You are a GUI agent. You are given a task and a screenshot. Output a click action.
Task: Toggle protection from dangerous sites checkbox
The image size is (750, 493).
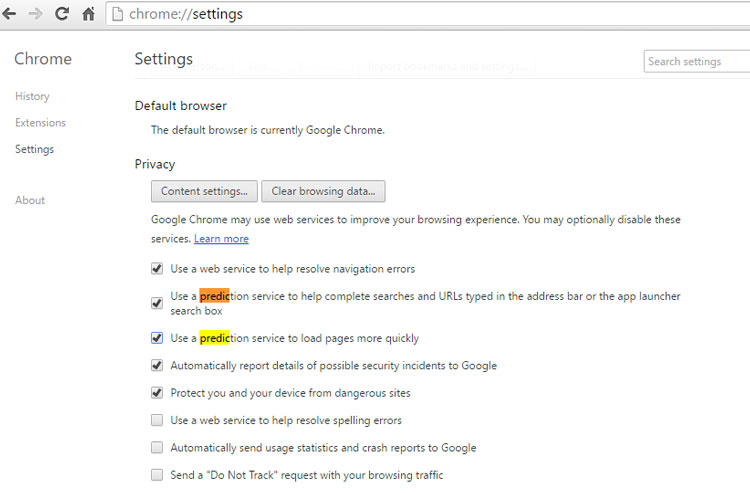157,393
